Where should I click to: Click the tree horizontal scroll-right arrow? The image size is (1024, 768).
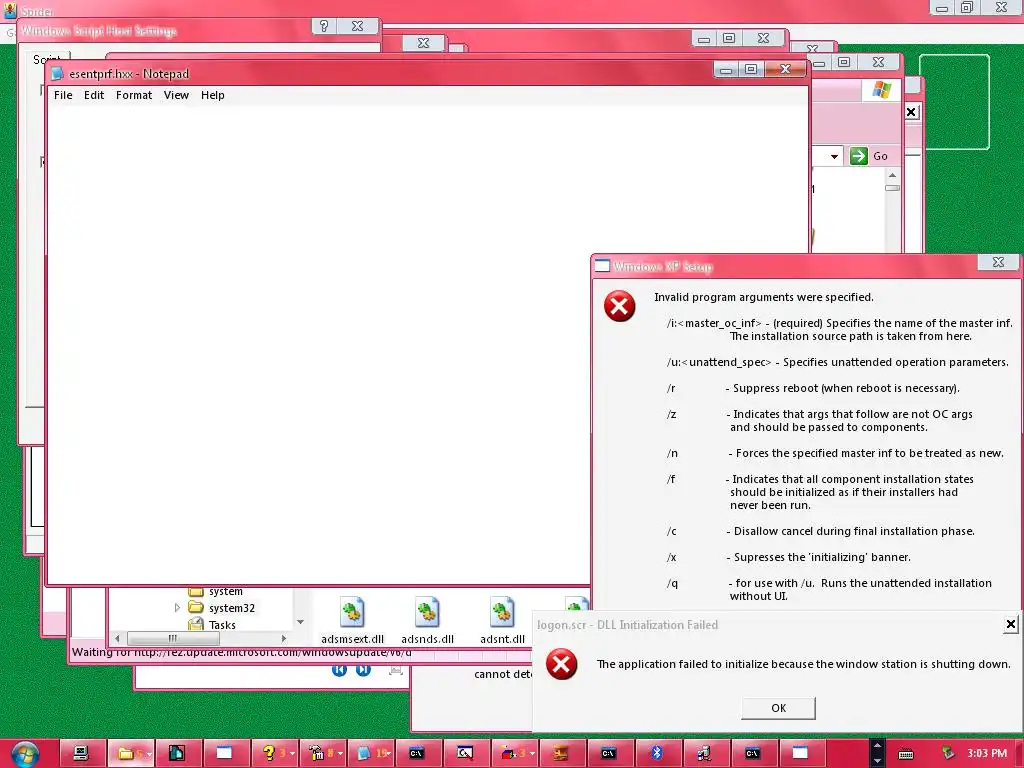click(283, 638)
